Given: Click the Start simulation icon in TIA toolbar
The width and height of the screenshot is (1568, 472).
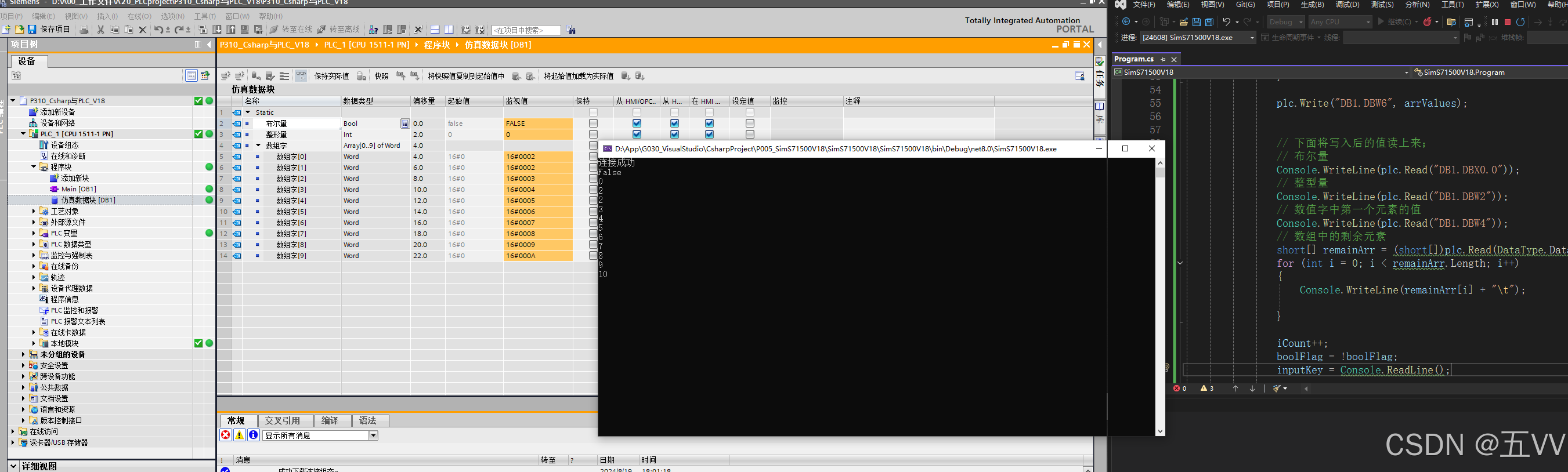Looking at the screenshot, I should click(245, 29).
